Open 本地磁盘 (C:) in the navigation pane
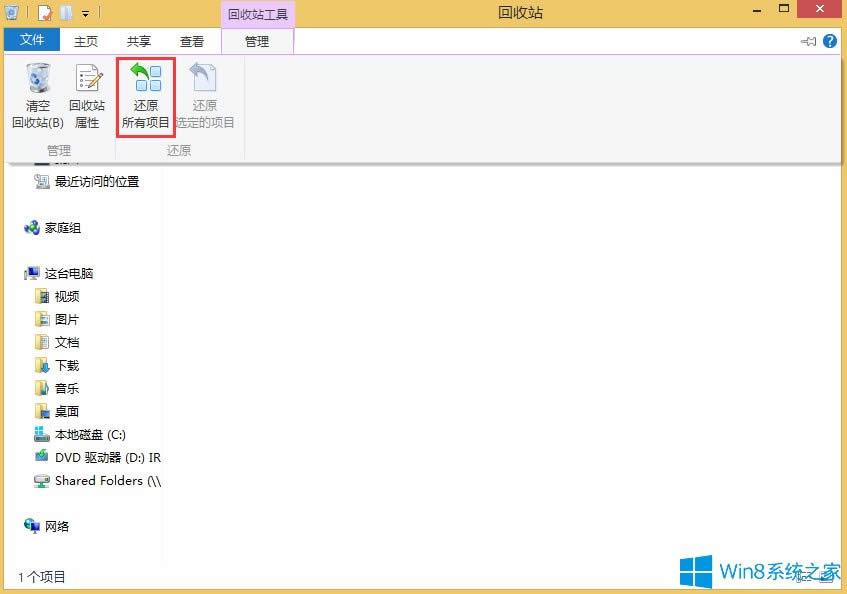This screenshot has height=594, width=847. (x=90, y=435)
